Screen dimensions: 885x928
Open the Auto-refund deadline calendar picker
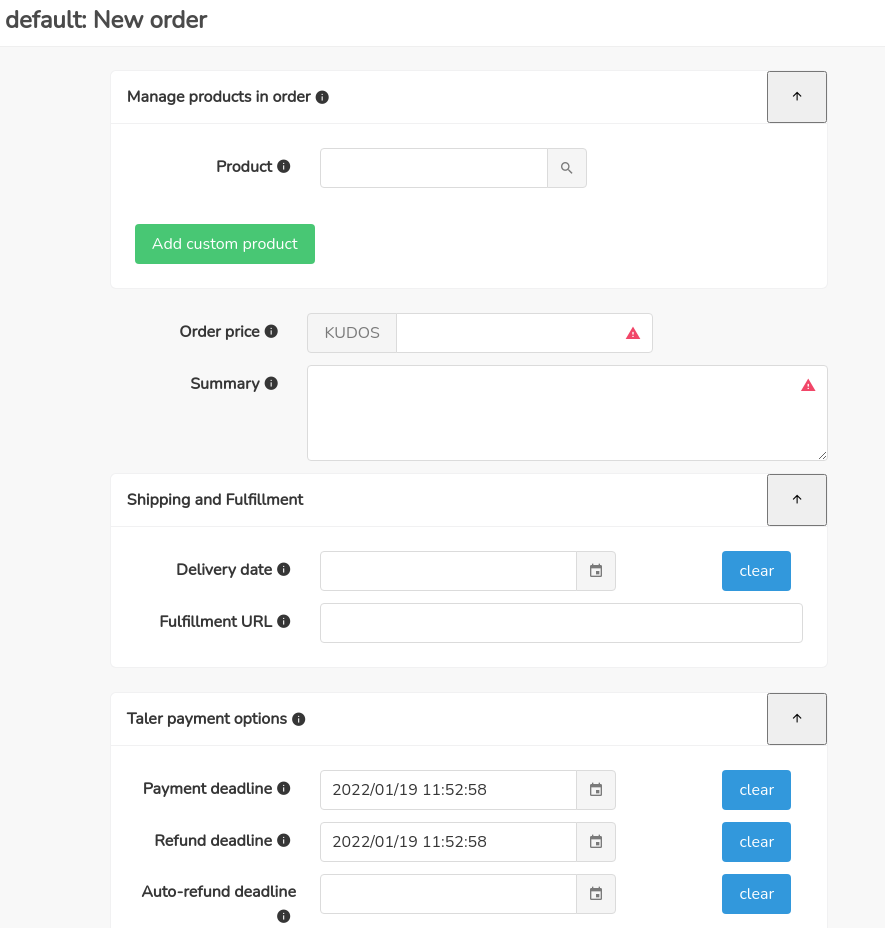click(596, 894)
